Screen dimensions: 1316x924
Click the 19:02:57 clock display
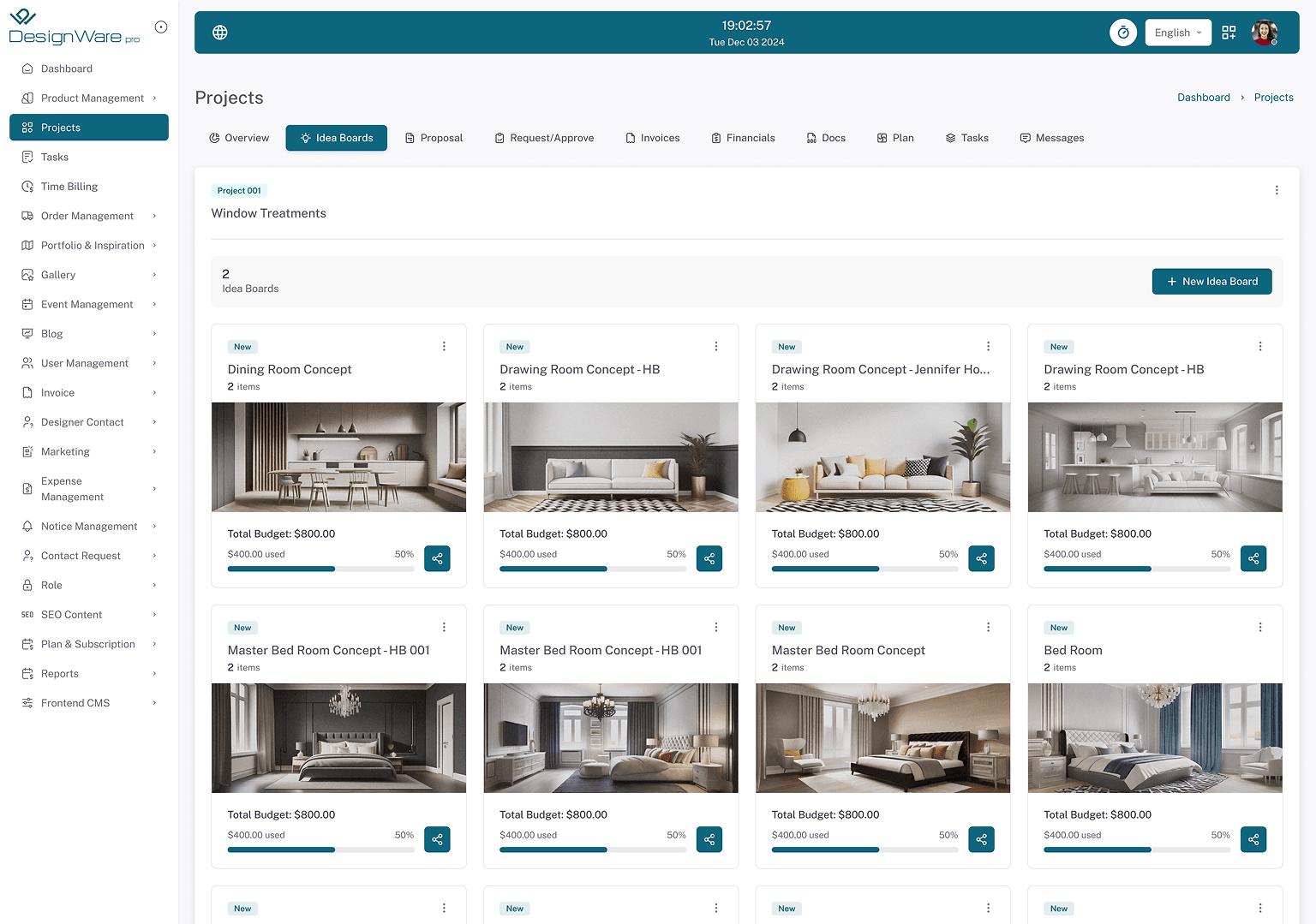pos(746,26)
